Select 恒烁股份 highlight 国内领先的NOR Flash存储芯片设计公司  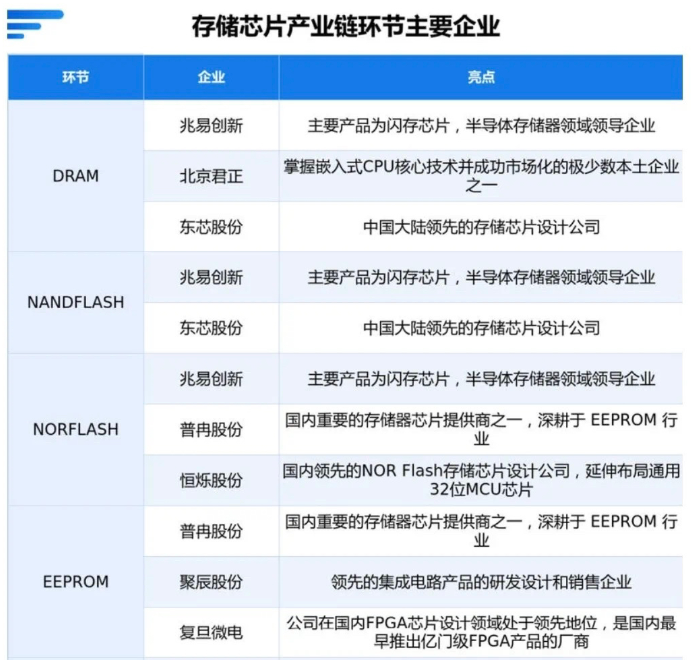point(481,480)
